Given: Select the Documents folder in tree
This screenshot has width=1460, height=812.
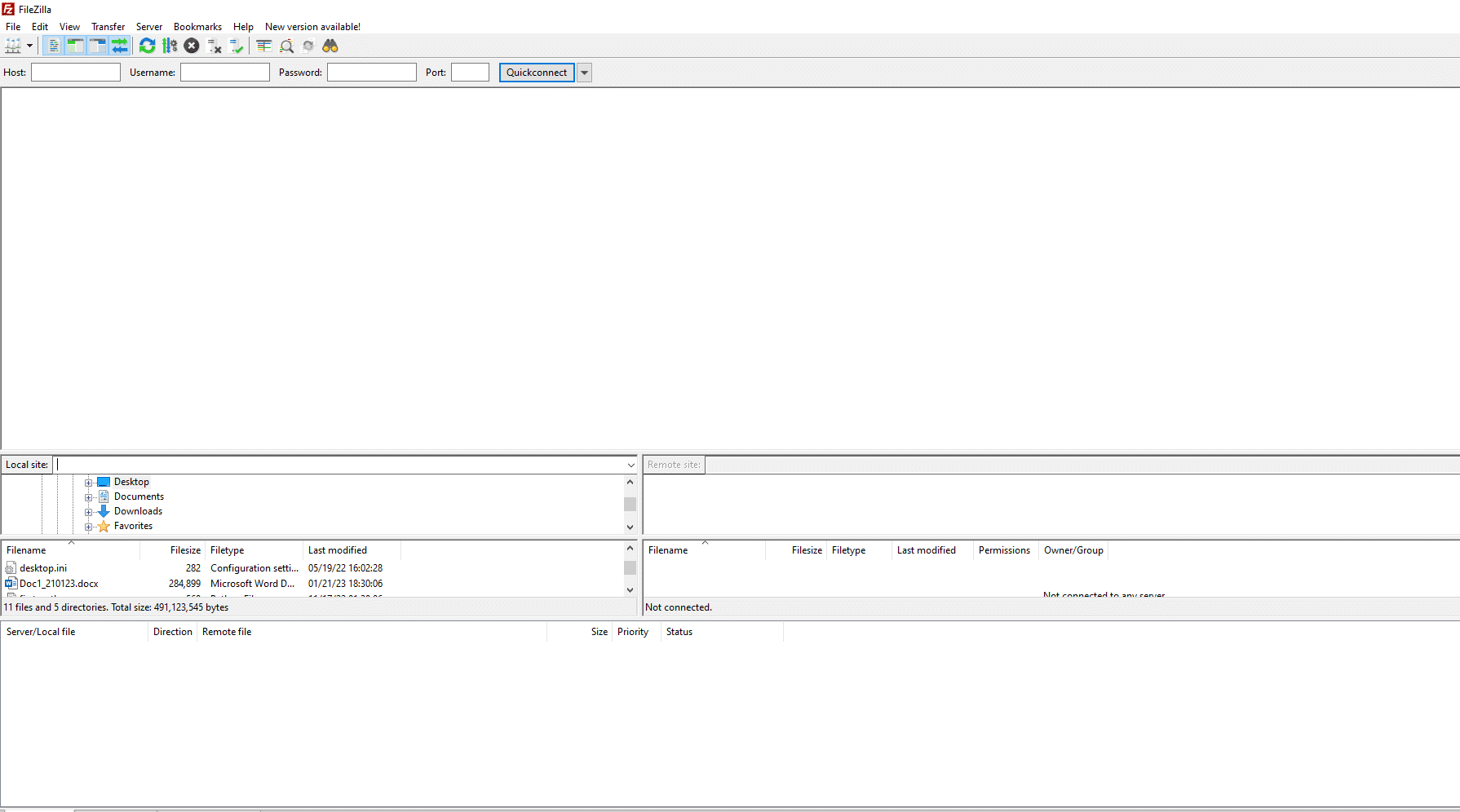Looking at the screenshot, I should pos(139,496).
